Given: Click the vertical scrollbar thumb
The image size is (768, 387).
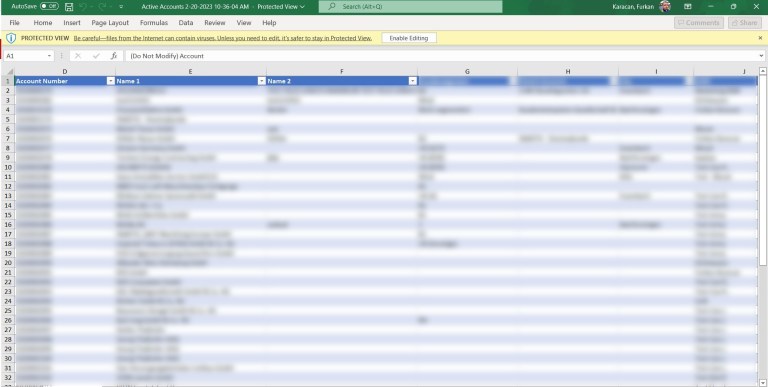Looking at the screenshot, I should [x=763, y=171].
